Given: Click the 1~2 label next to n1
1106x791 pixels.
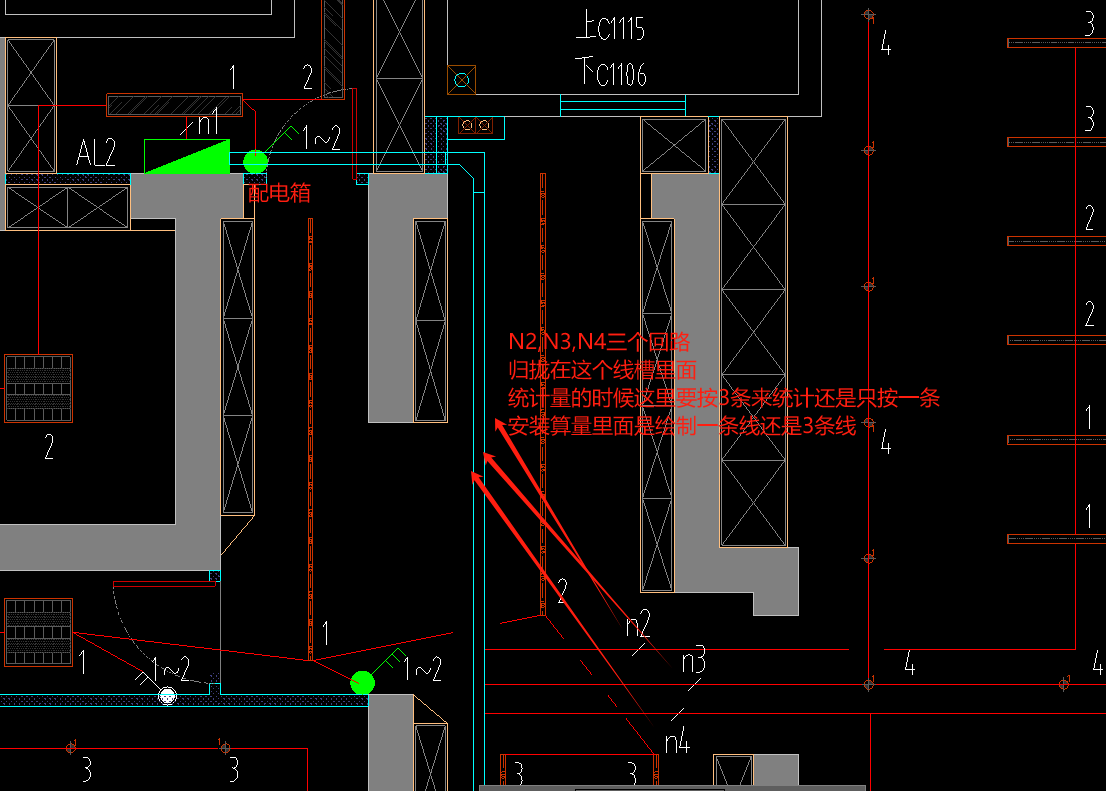Looking at the screenshot, I should 322,137.
